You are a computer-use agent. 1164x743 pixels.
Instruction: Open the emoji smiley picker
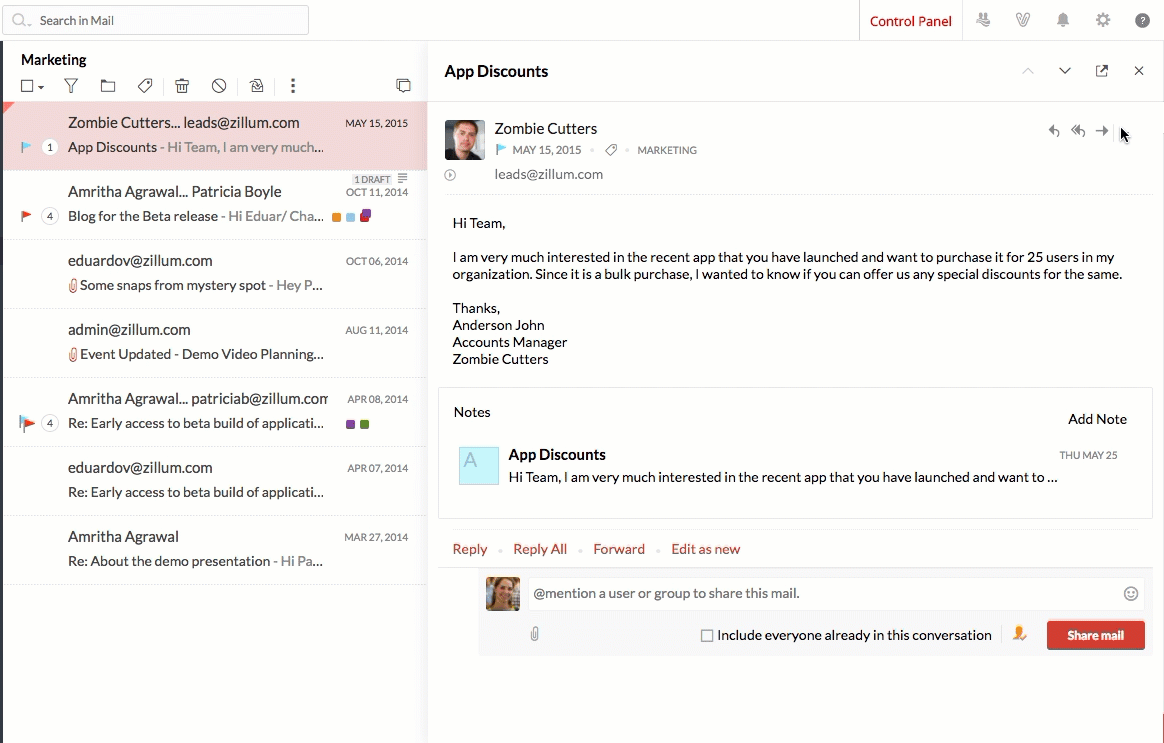click(1131, 593)
